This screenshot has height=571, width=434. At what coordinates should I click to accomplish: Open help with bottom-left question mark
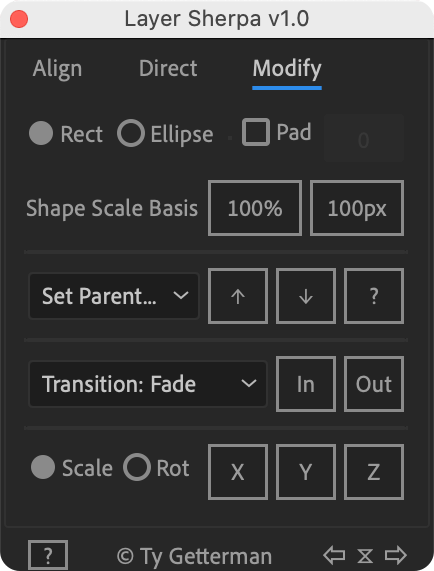point(48,556)
